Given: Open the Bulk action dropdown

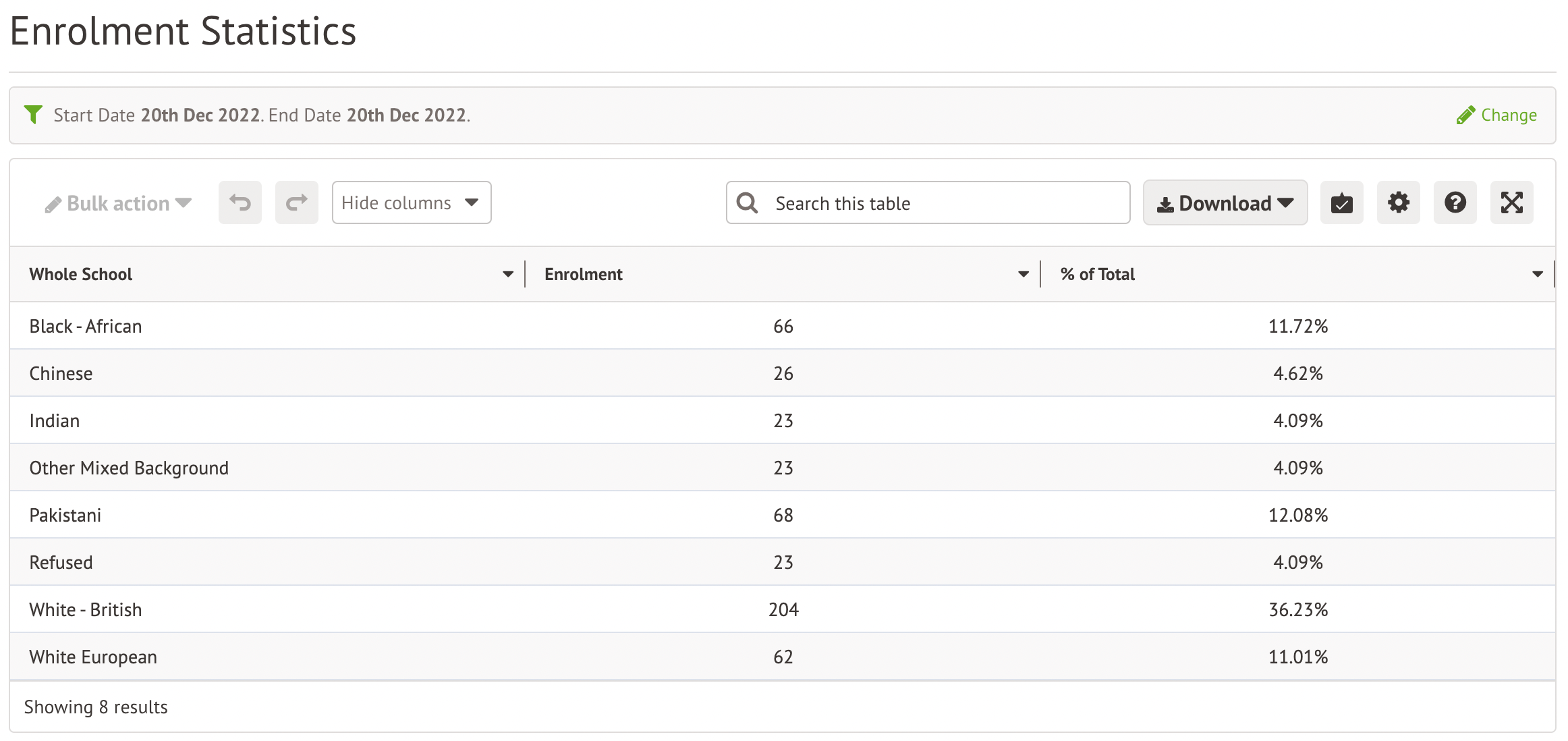Looking at the screenshot, I should 119,203.
